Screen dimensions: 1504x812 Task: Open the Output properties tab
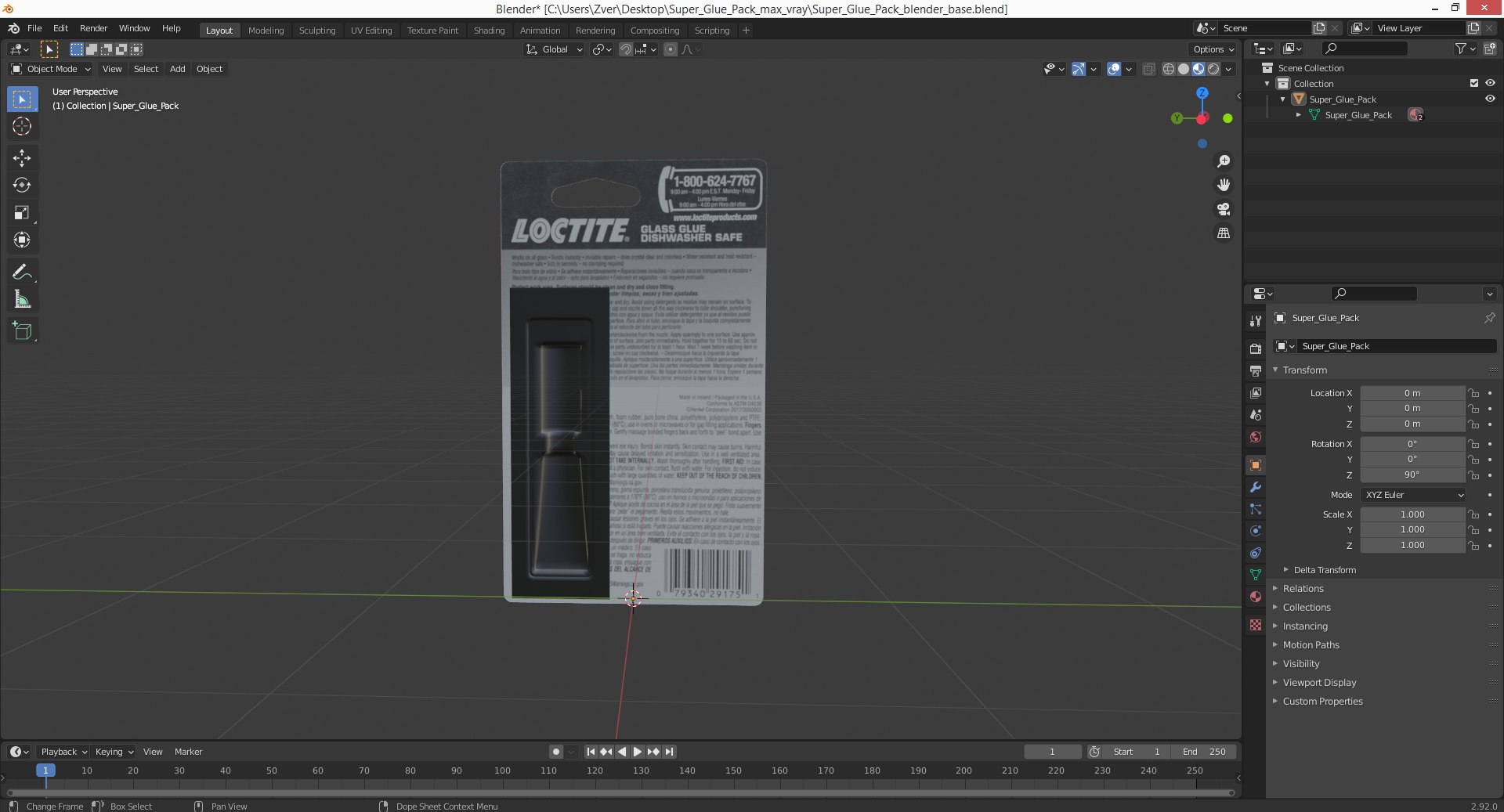click(1256, 370)
